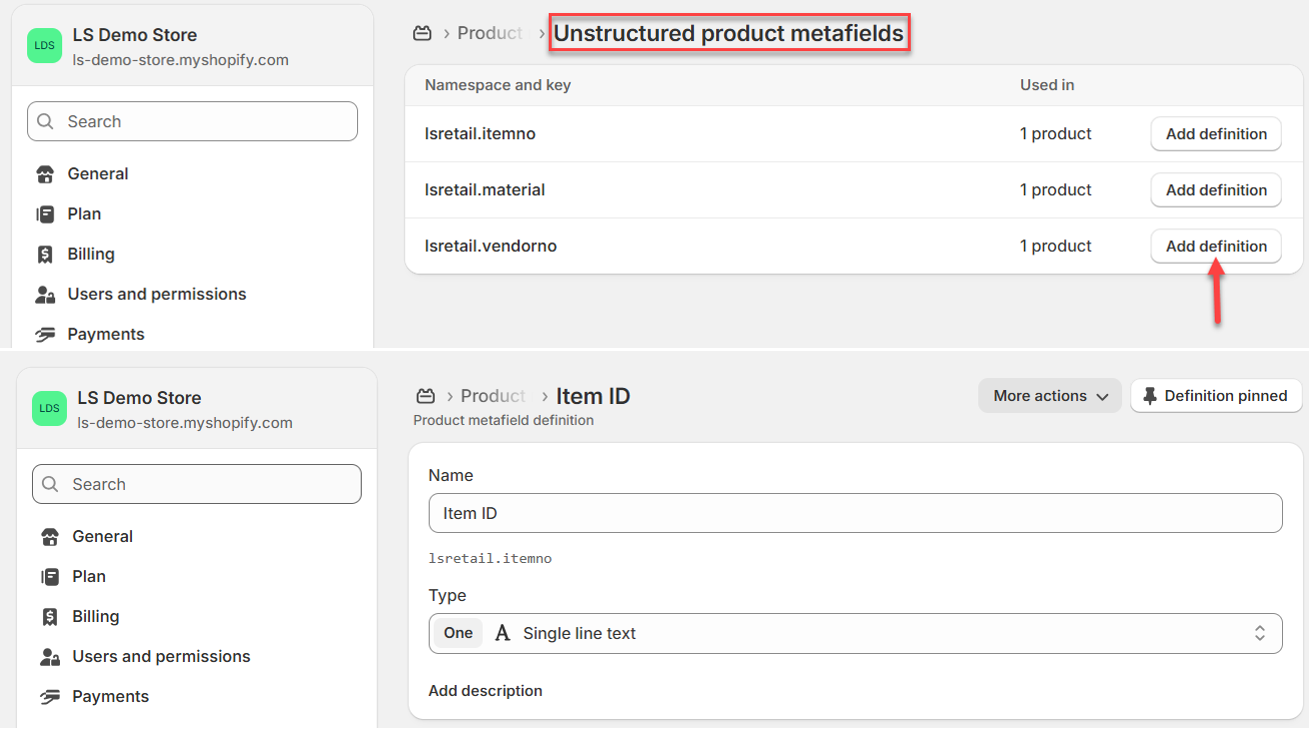Click the Payments hand icon in lower sidebar

point(49,697)
